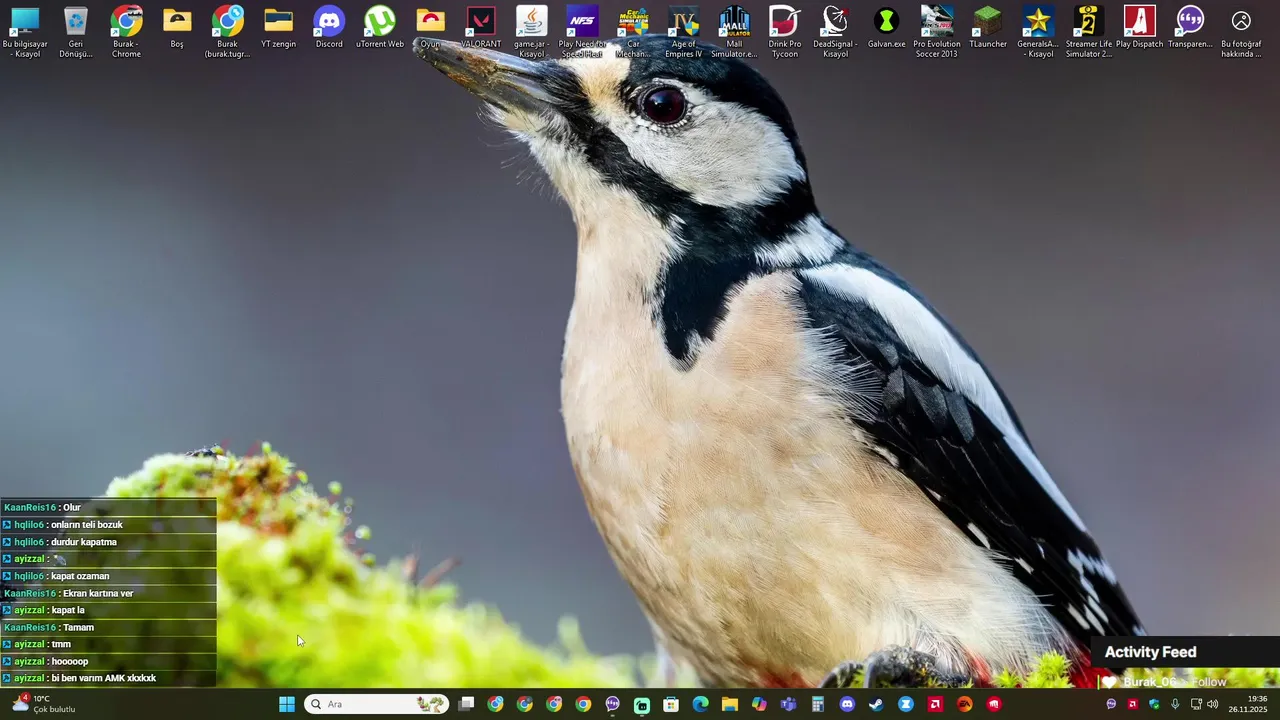
Task: Click chat message 'kapat la'
Action: [x=68, y=610]
